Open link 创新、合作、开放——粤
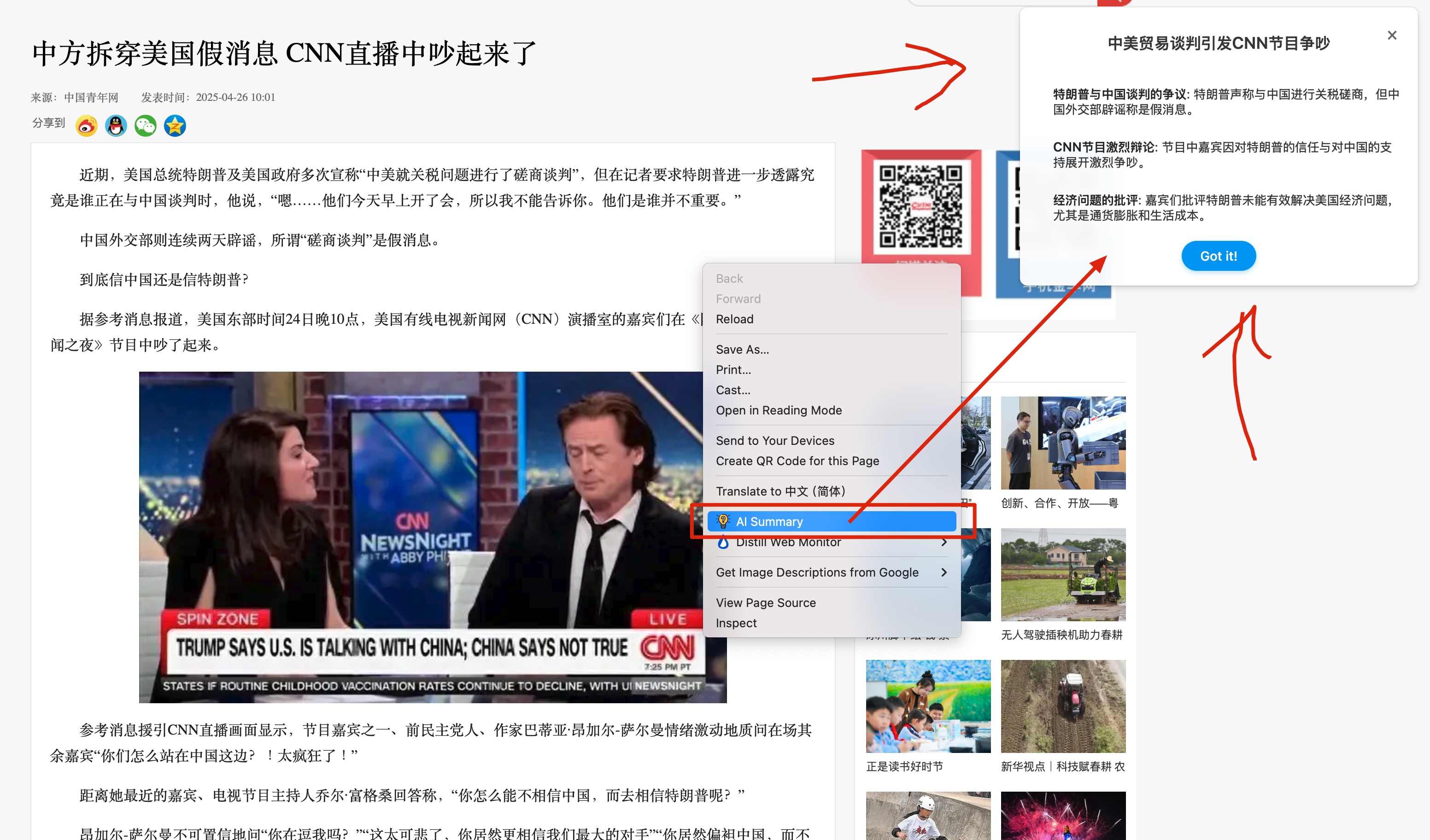This screenshot has width=1430, height=840. 1060,503
